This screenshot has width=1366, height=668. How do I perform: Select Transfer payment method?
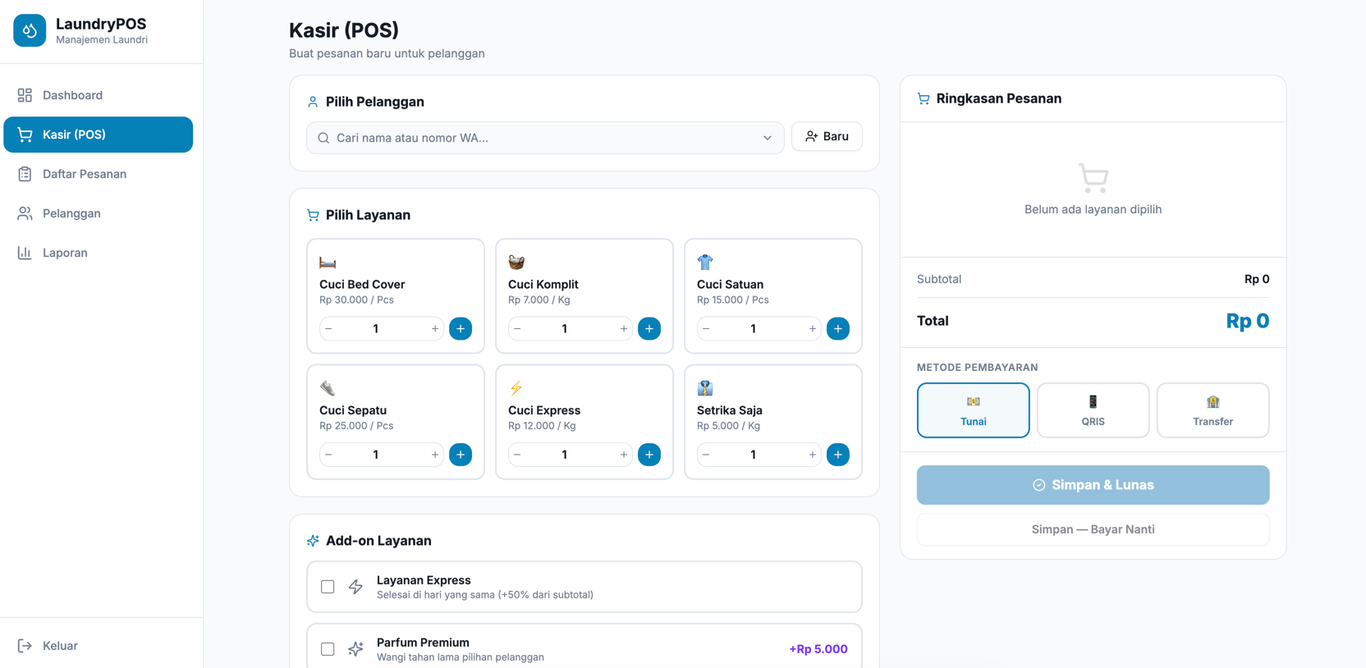[1213, 410]
